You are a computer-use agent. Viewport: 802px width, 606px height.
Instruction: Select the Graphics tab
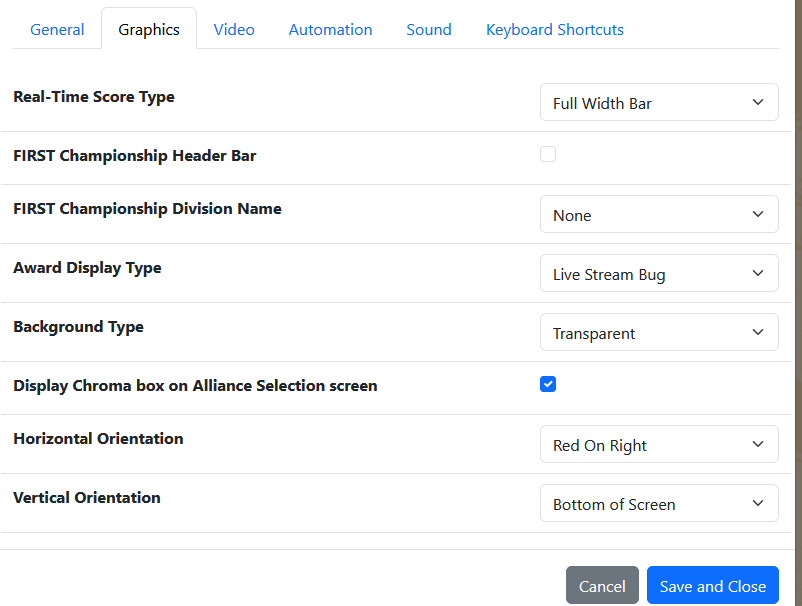(x=149, y=29)
